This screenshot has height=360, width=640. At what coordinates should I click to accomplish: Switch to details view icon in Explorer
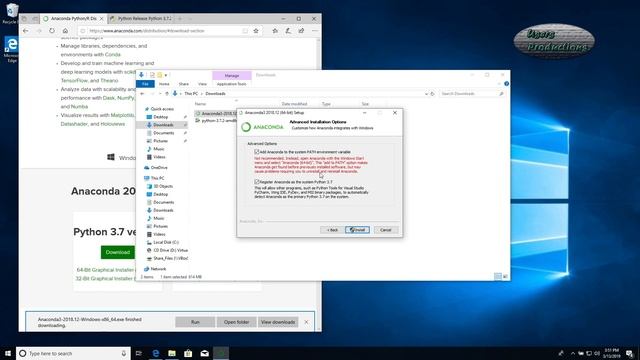498,277
